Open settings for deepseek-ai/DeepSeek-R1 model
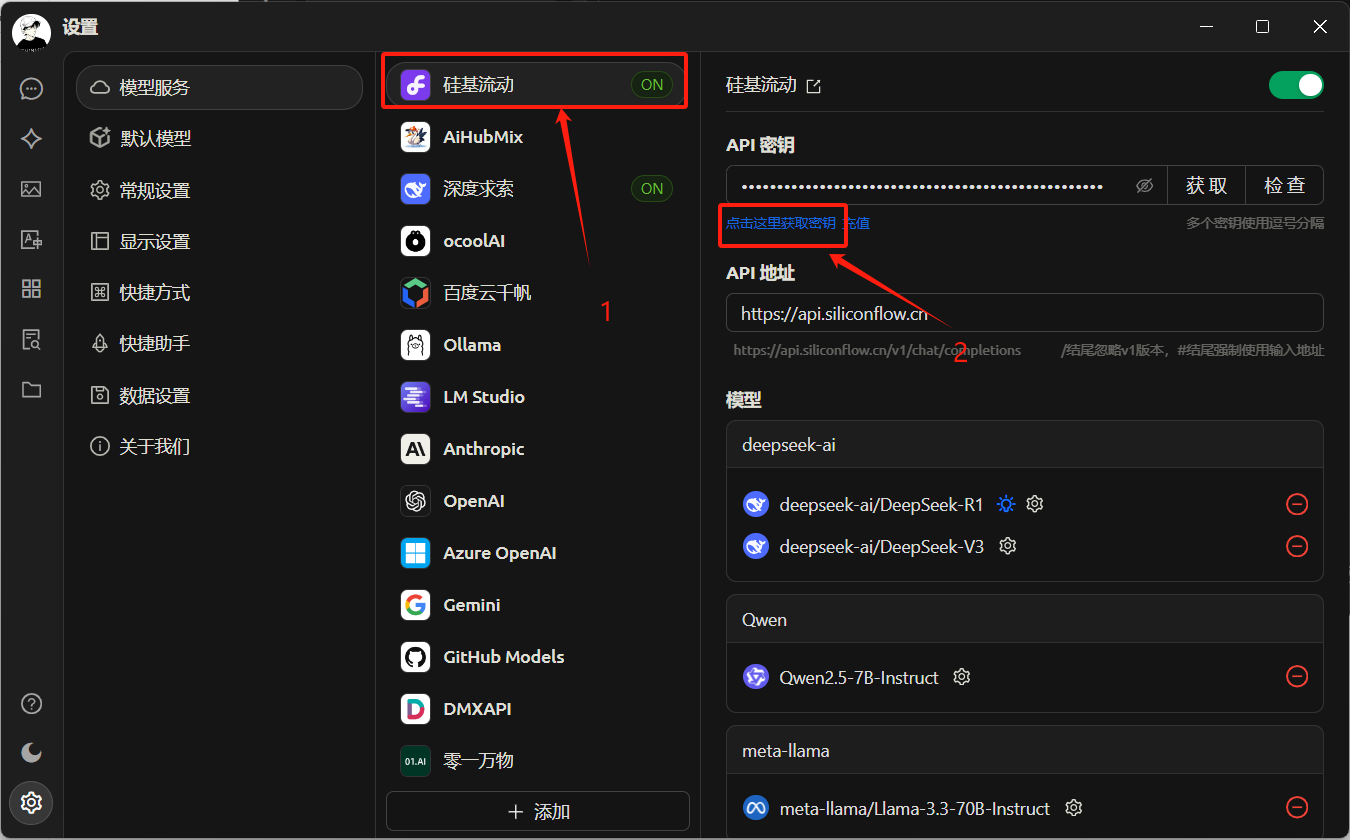This screenshot has width=1350, height=840. click(x=1035, y=504)
